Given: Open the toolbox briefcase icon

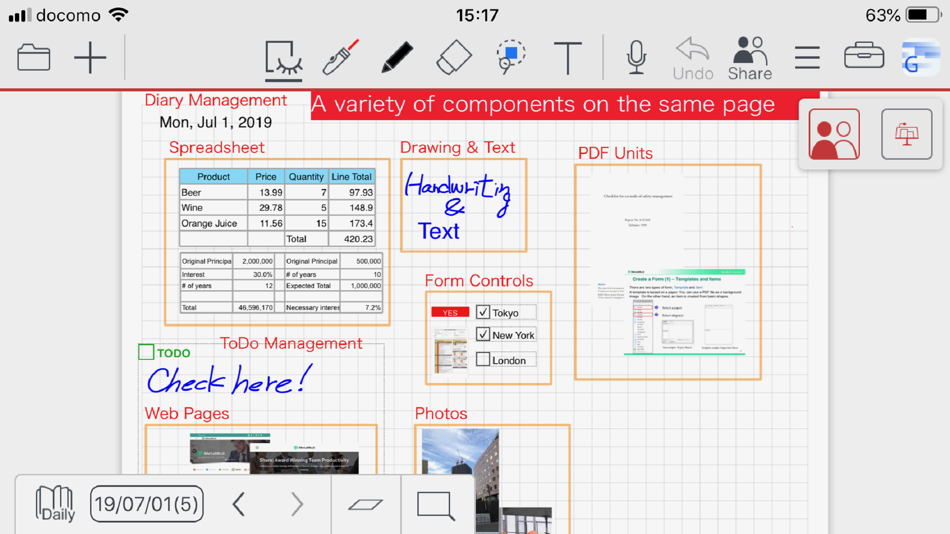Looking at the screenshot, I should pos(864,56).
